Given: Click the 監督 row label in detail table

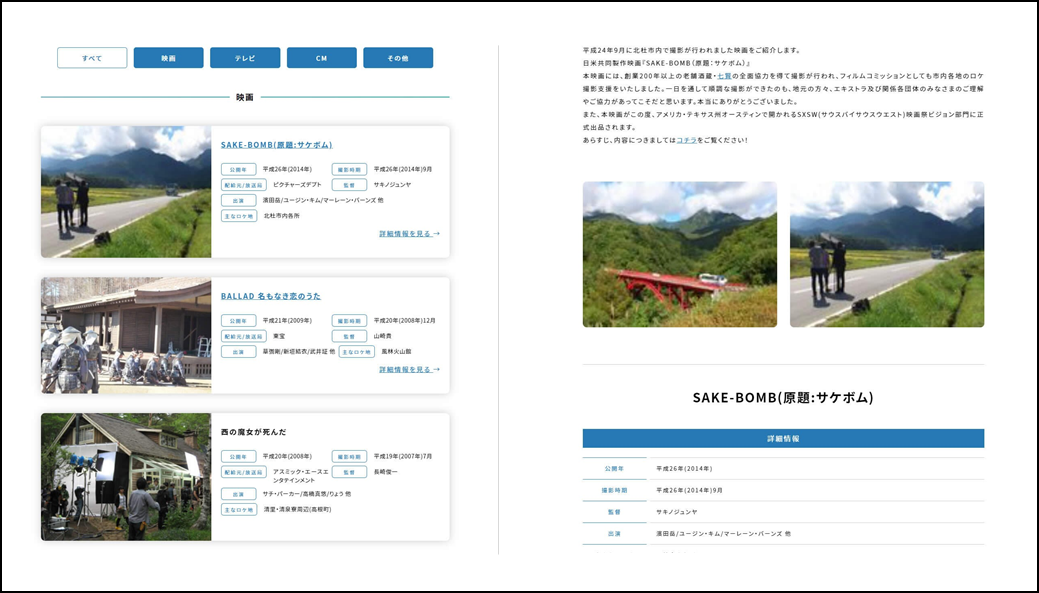Looking at the screenshot, I should click(614, 512).
